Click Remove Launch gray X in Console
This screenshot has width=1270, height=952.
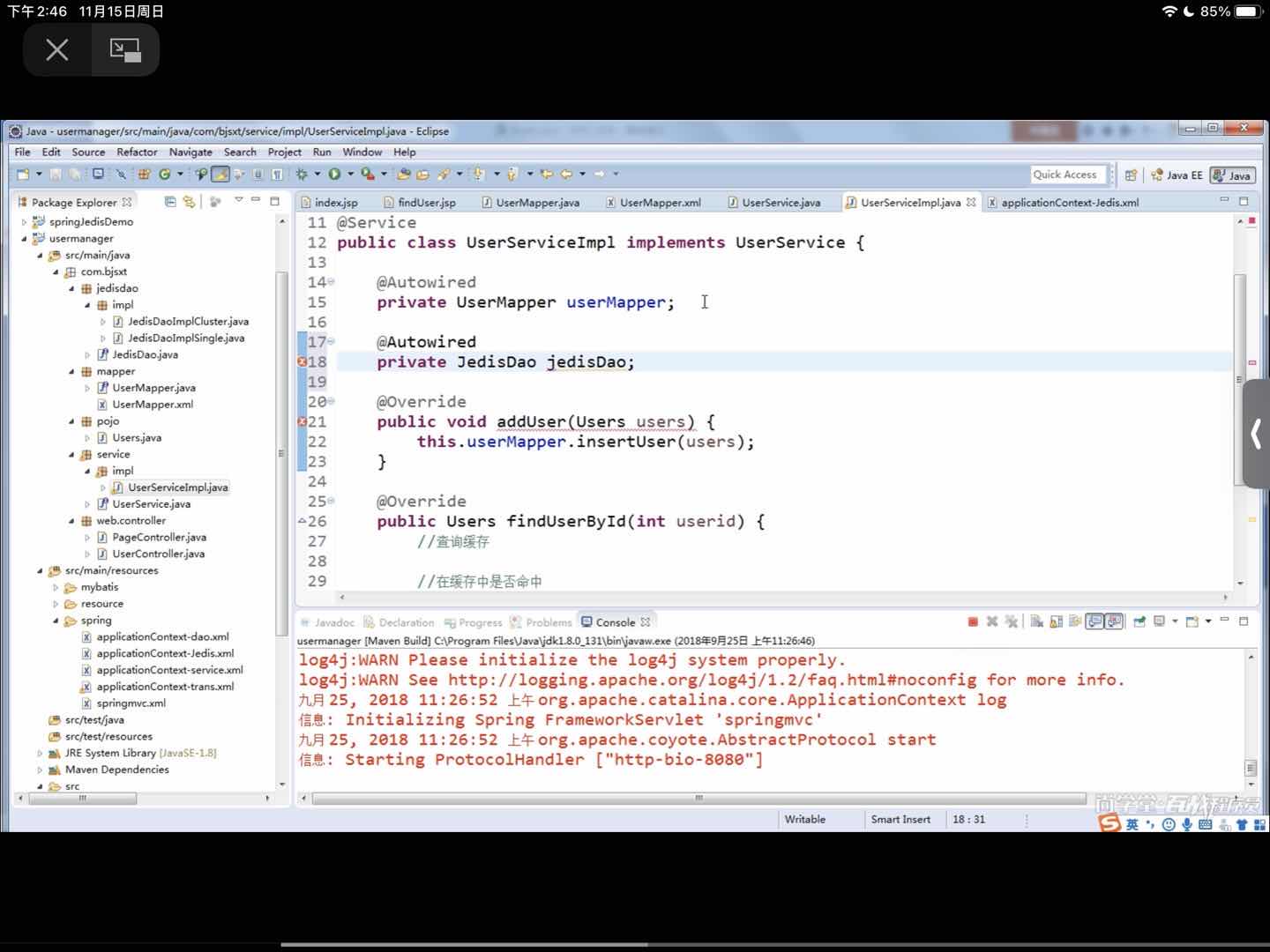[x=992, y=621]
